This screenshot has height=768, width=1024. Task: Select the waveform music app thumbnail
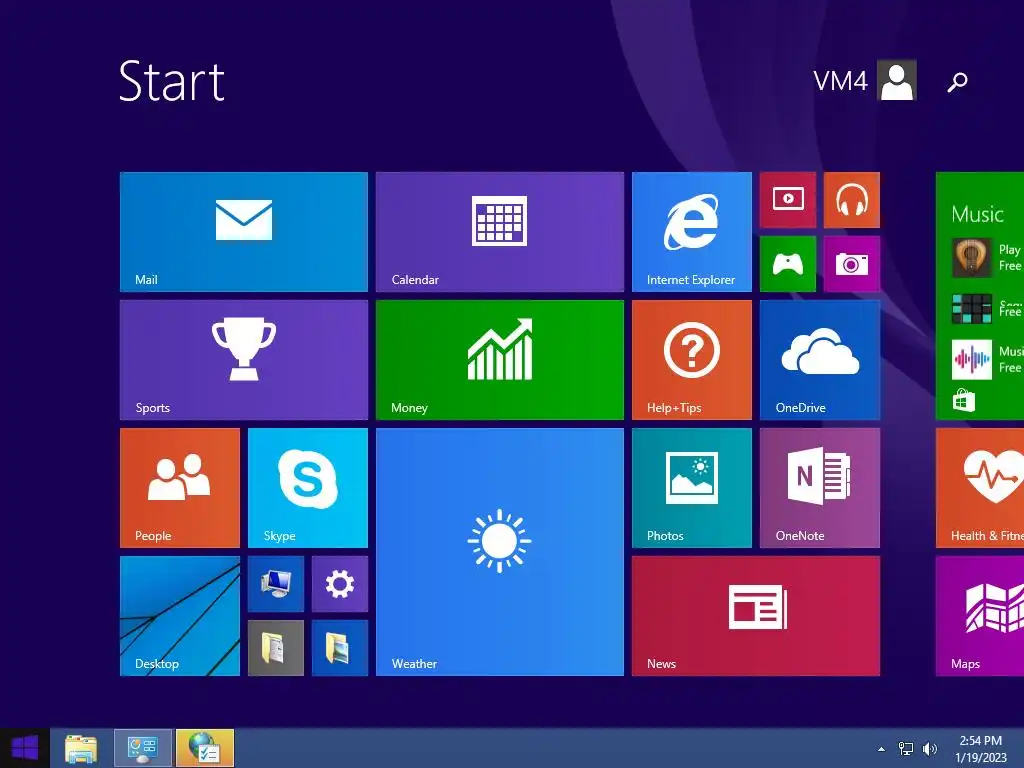tap(972, 359)
